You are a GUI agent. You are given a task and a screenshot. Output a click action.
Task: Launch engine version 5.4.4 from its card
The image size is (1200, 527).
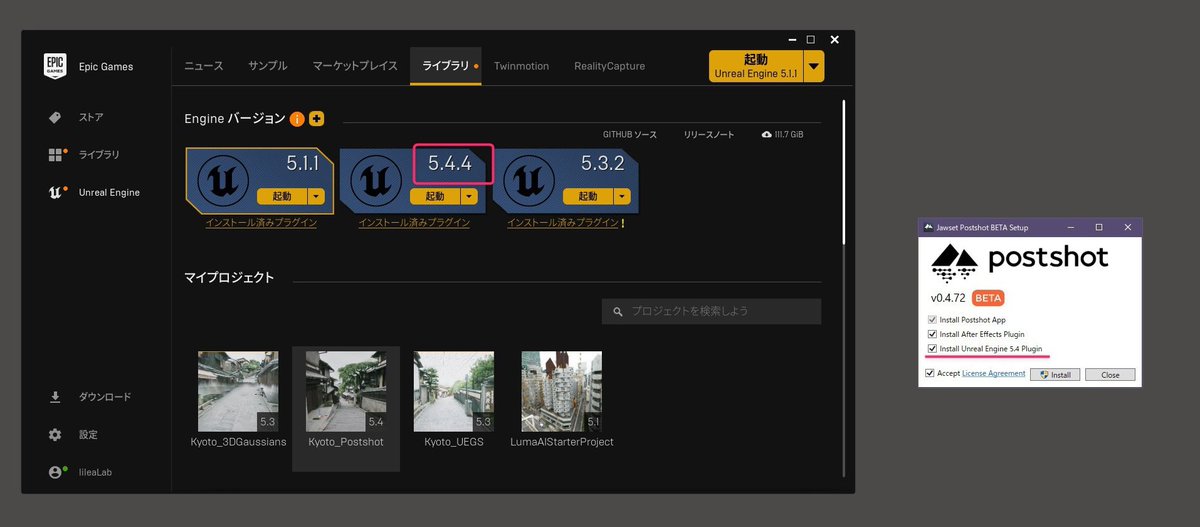pos(436,196)
